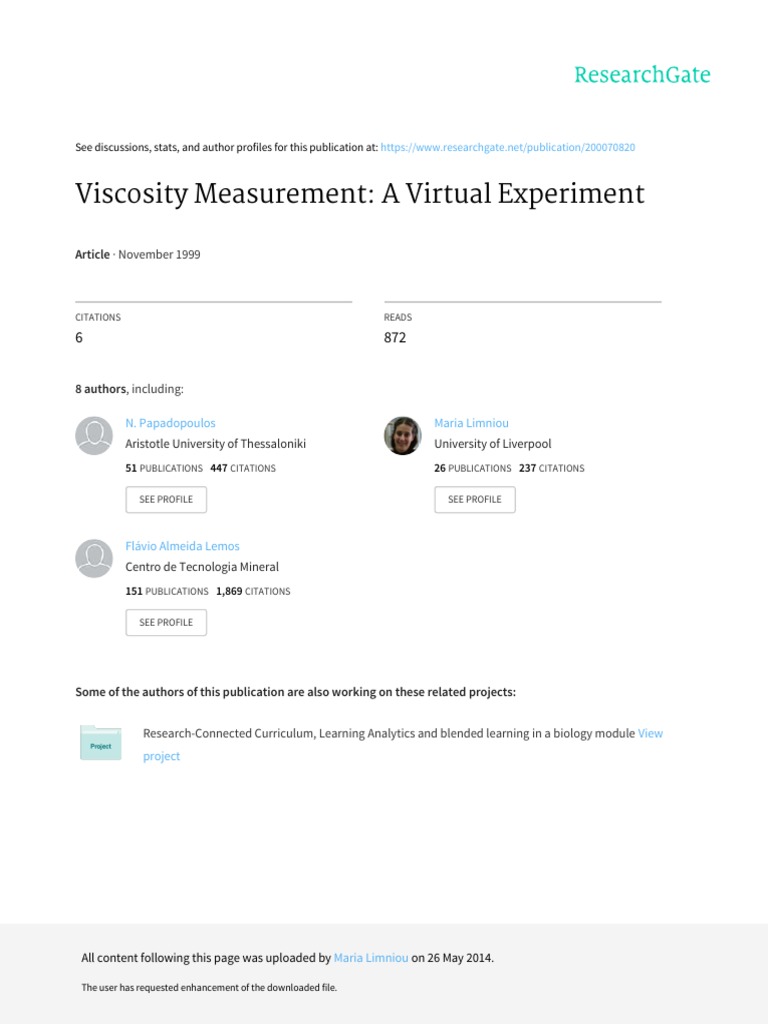The width and height of the screenshot is (768, 1024).
Task: Click N. Papadopoulos avatar placeholder icon
Action: pos(94,435)
